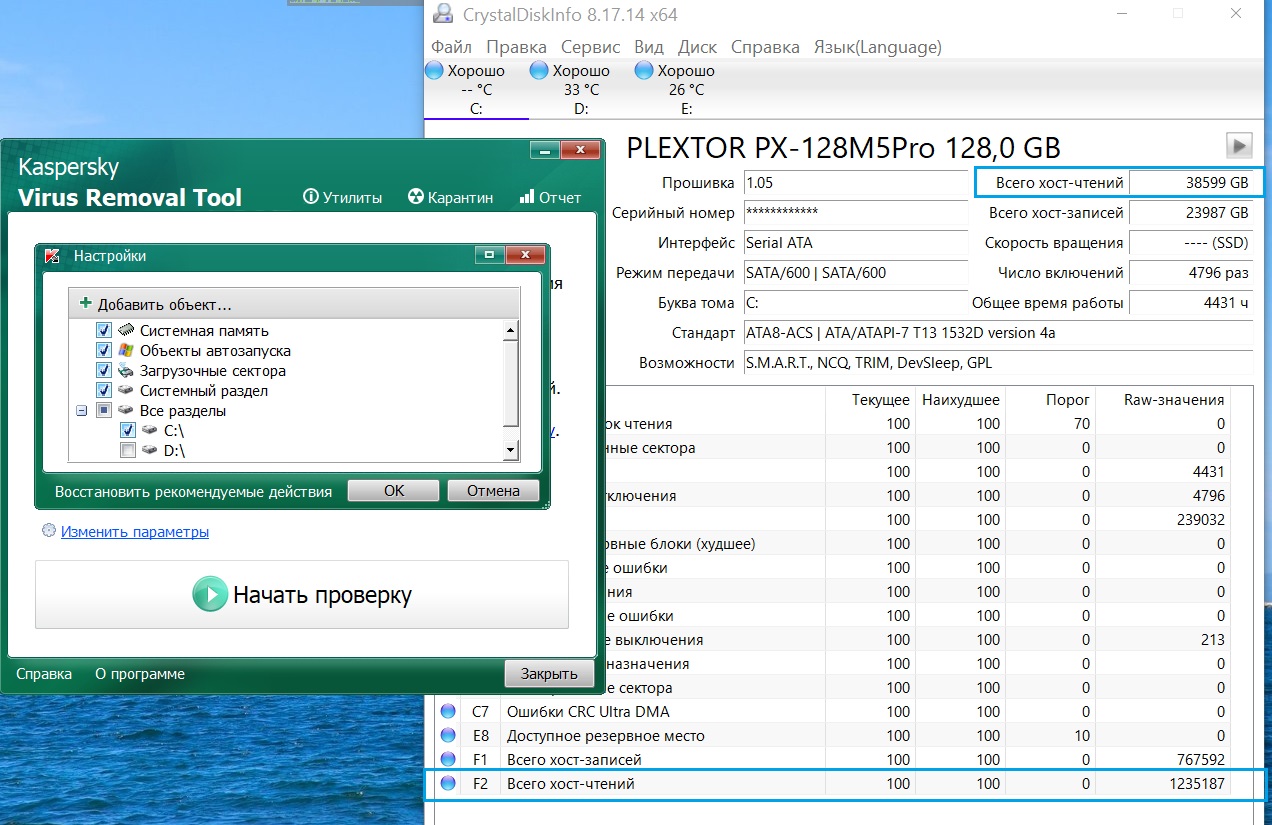Click Отмена in the Настройки dialog
The image size is (1272, 825).
493,491
